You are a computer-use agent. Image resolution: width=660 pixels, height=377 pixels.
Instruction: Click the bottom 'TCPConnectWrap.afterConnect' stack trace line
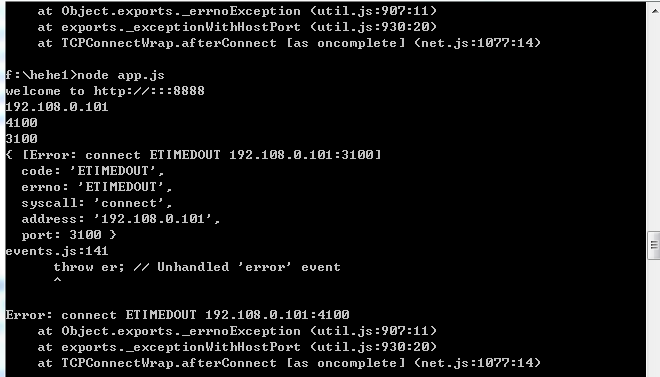coord(289,363)
